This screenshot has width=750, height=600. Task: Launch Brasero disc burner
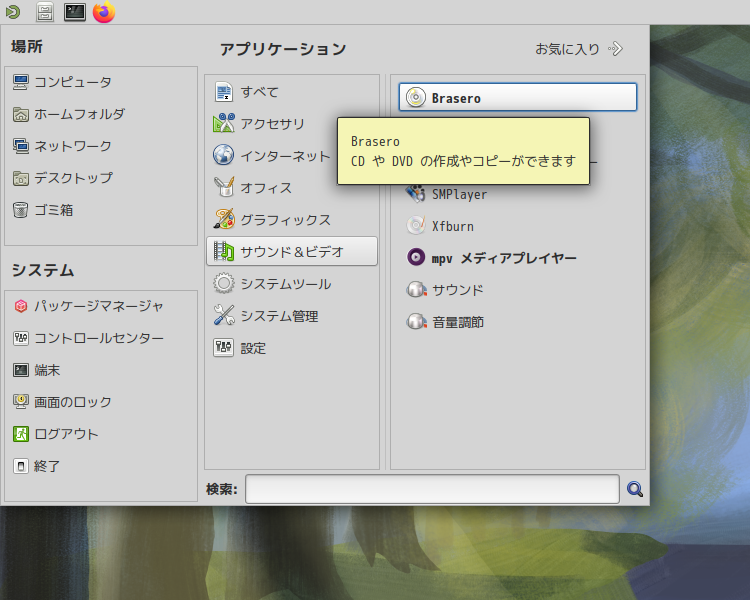(x=518, y=98)
